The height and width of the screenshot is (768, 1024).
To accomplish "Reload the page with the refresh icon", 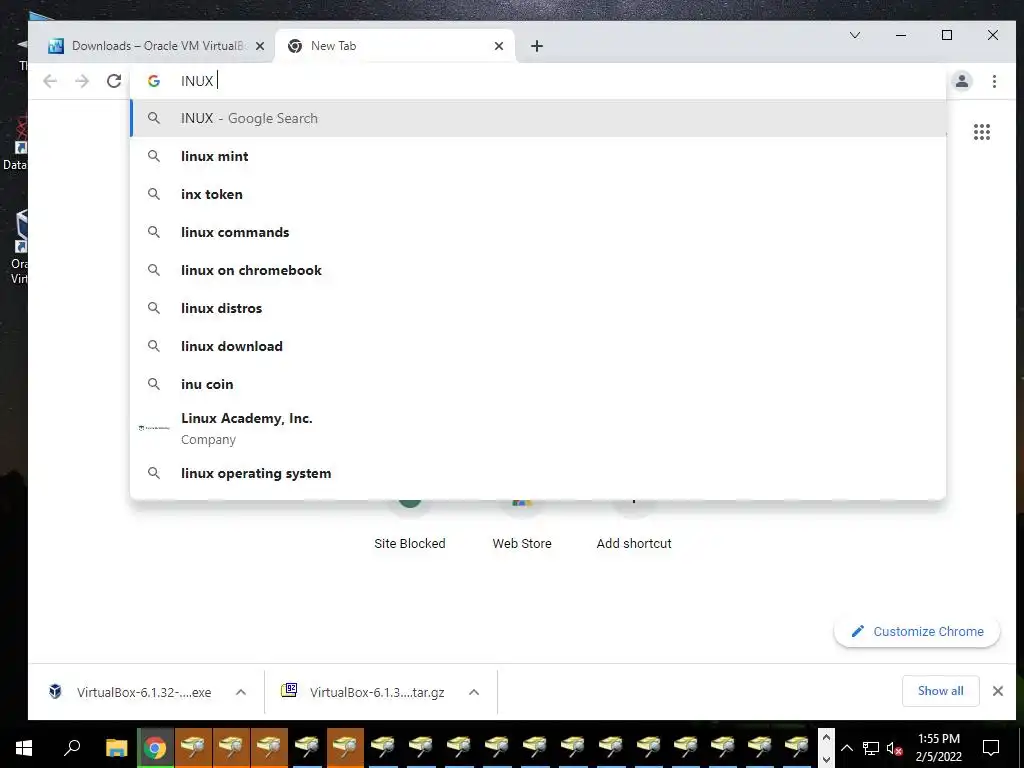I will coord(114,81).
